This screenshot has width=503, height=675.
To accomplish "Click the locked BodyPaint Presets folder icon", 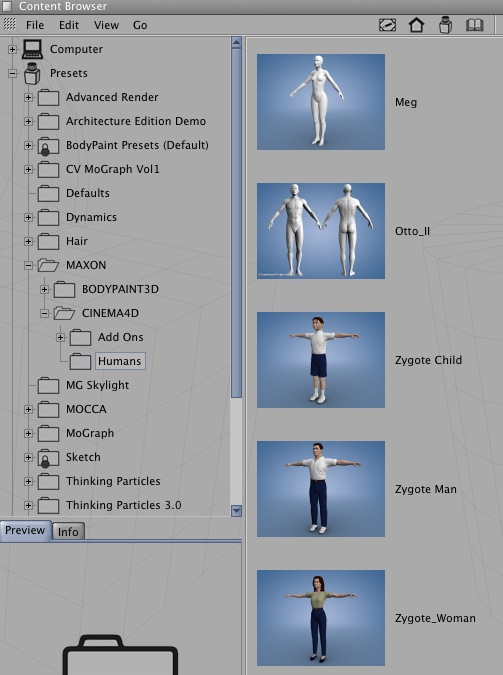I will pyautogui.click(x=48, y=146).
